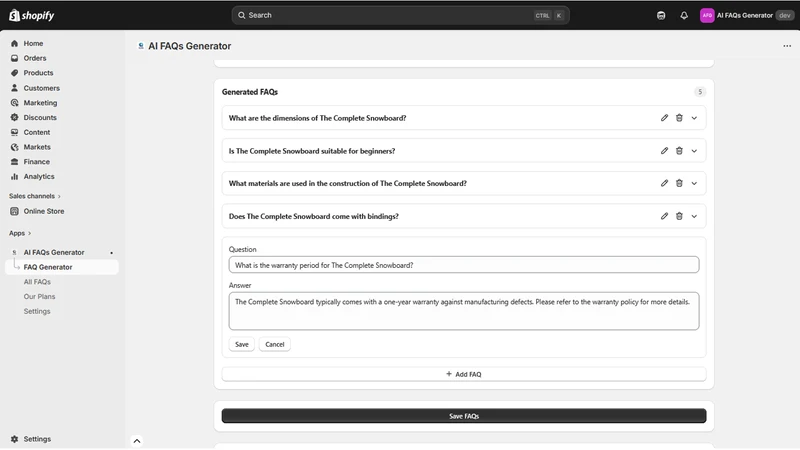
Task: Delete the snowboard dimensions FAQ
Action: tap(679, 118)
